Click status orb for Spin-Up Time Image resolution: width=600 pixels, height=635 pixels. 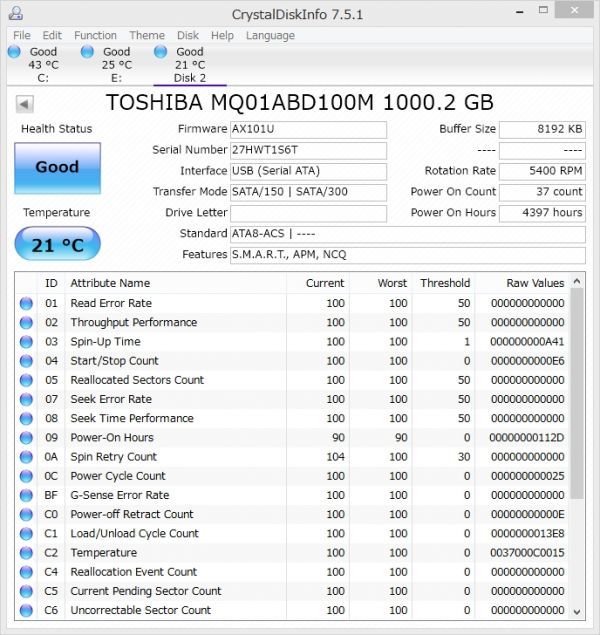point(26,342)
